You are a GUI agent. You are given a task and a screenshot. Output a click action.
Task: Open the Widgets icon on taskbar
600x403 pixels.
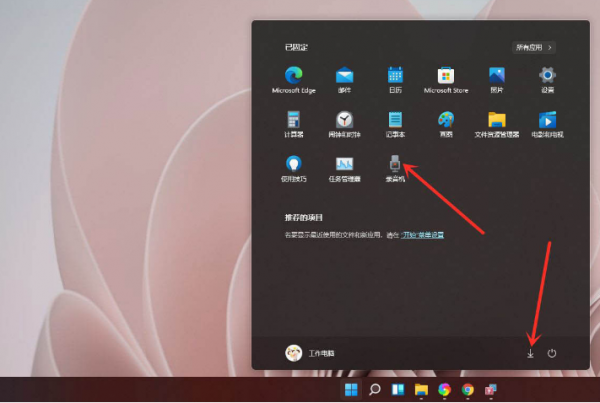coord(398,390)
